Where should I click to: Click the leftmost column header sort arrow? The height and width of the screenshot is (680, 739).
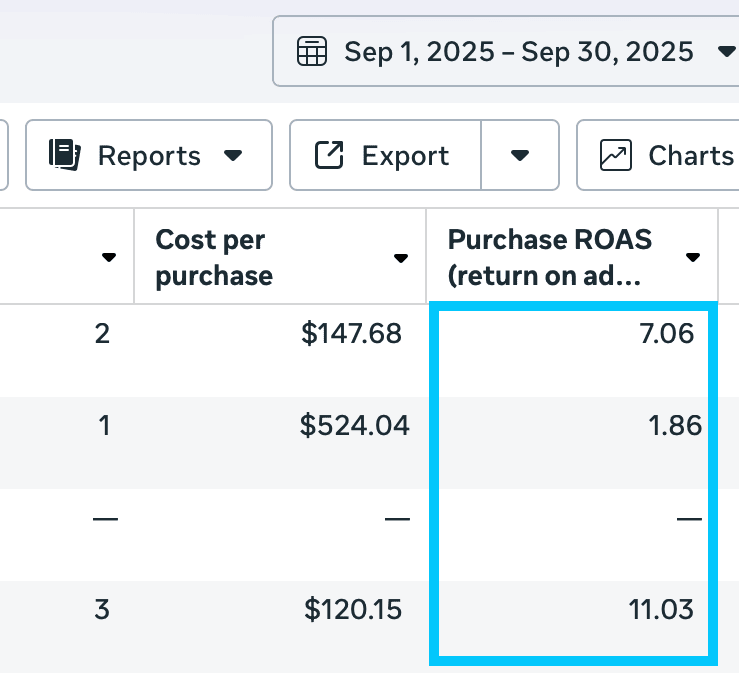click(109, 258)
